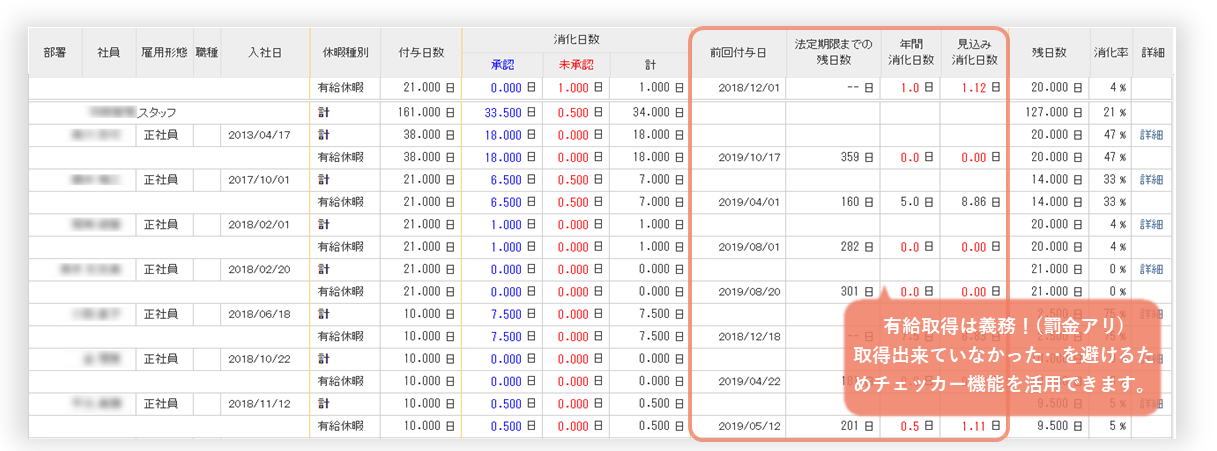Click the 詳細 column header

coord(1152,53)
